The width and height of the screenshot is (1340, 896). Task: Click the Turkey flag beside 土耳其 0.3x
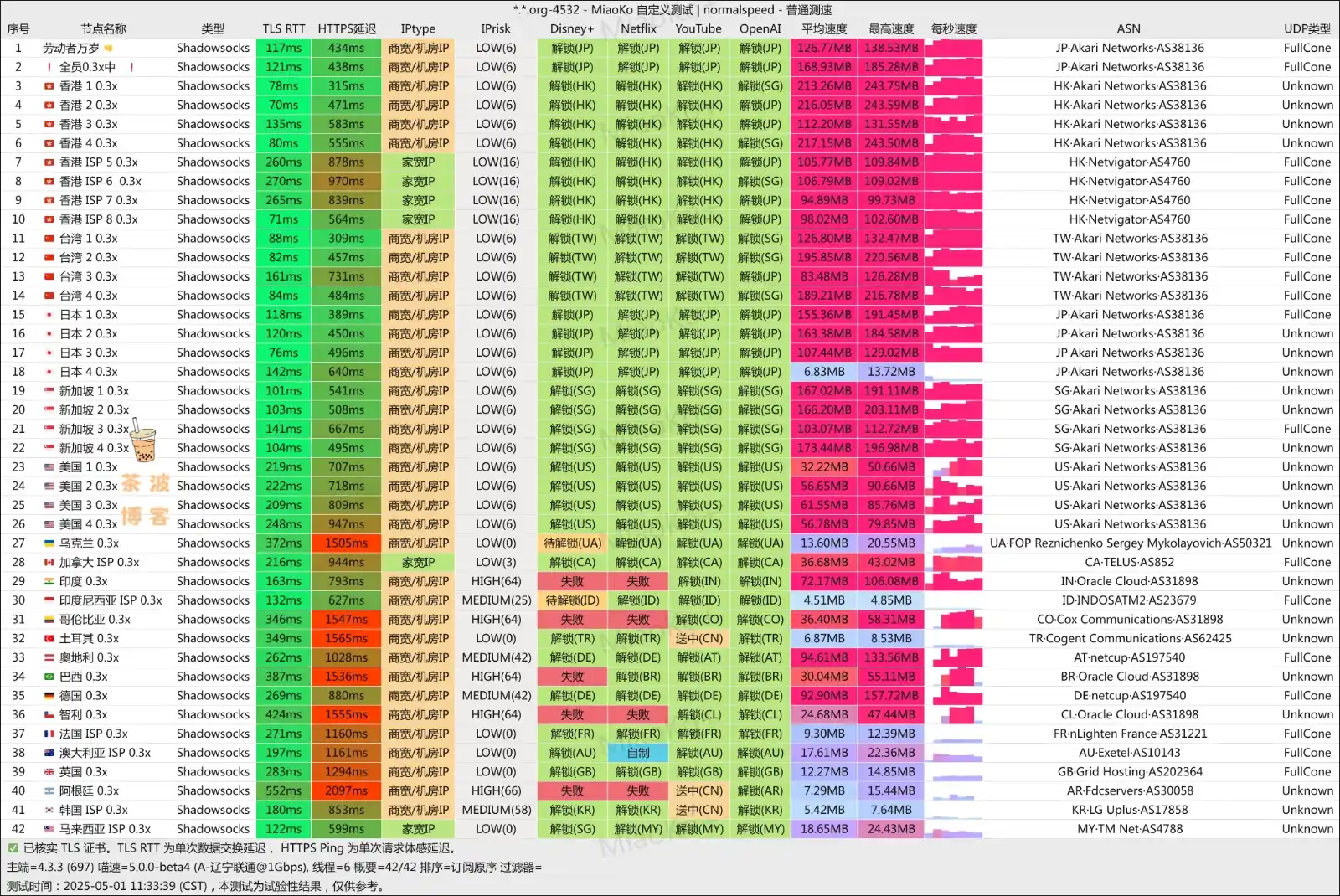point(49,639)
